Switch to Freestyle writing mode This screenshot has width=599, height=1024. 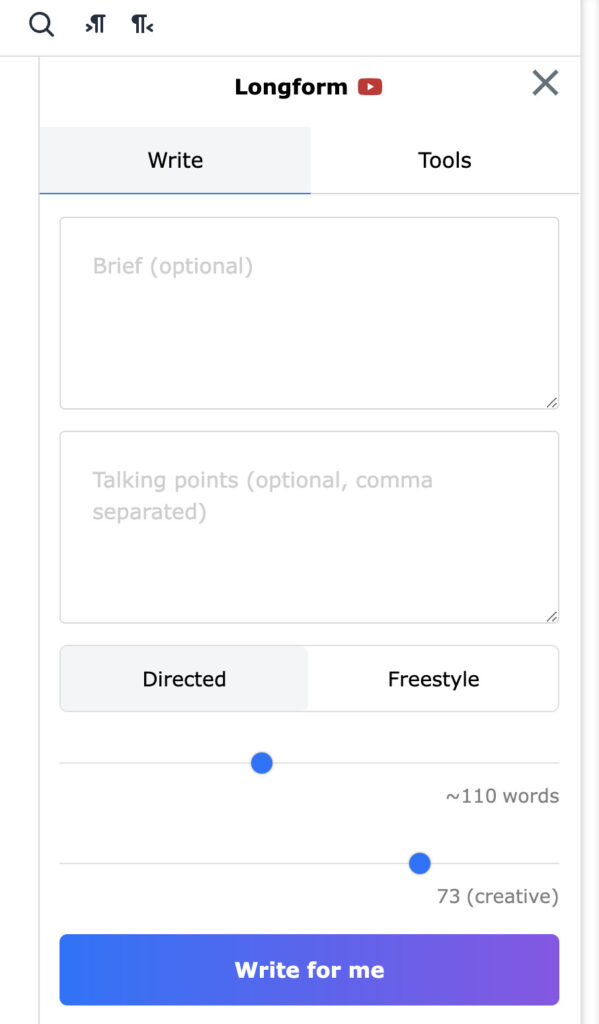(433, 678)
